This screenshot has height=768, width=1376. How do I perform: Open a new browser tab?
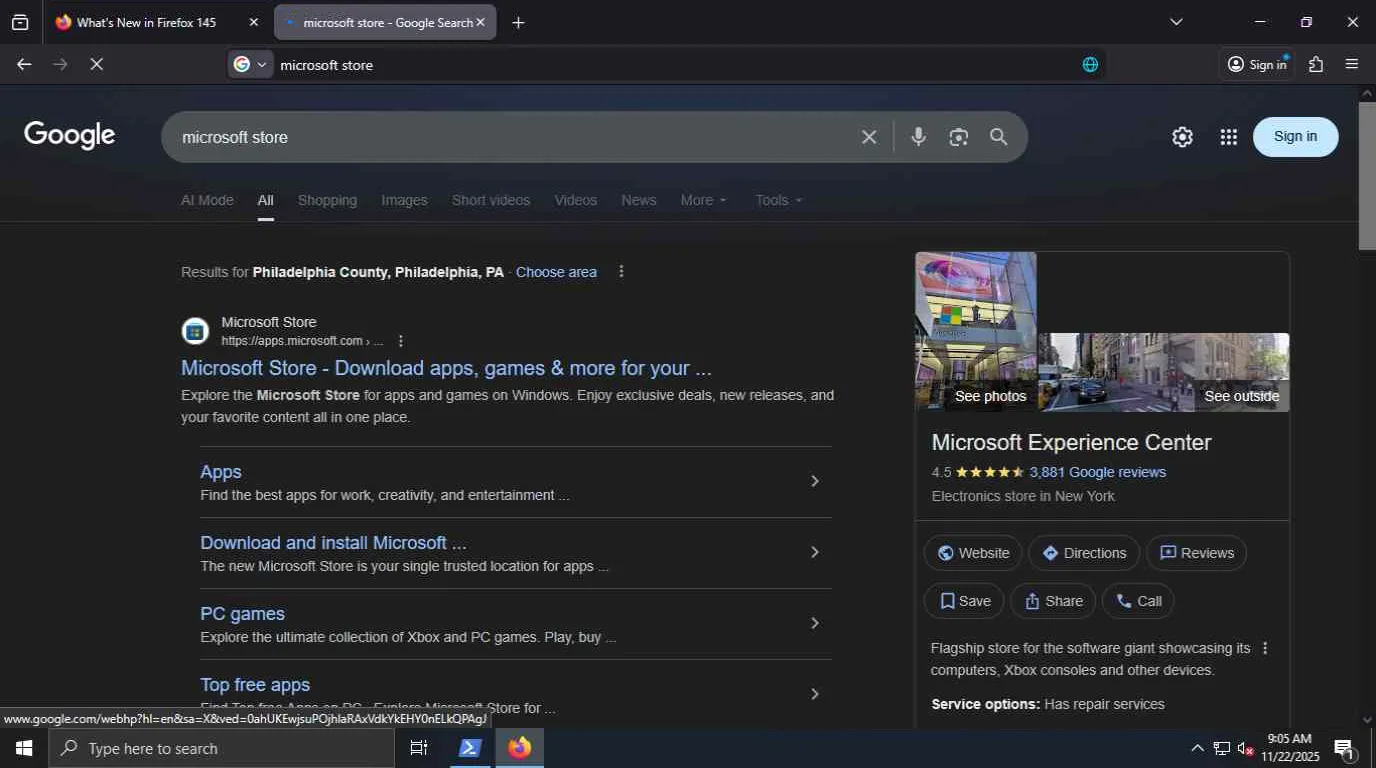pyautogui.click(x=518, y=22)
